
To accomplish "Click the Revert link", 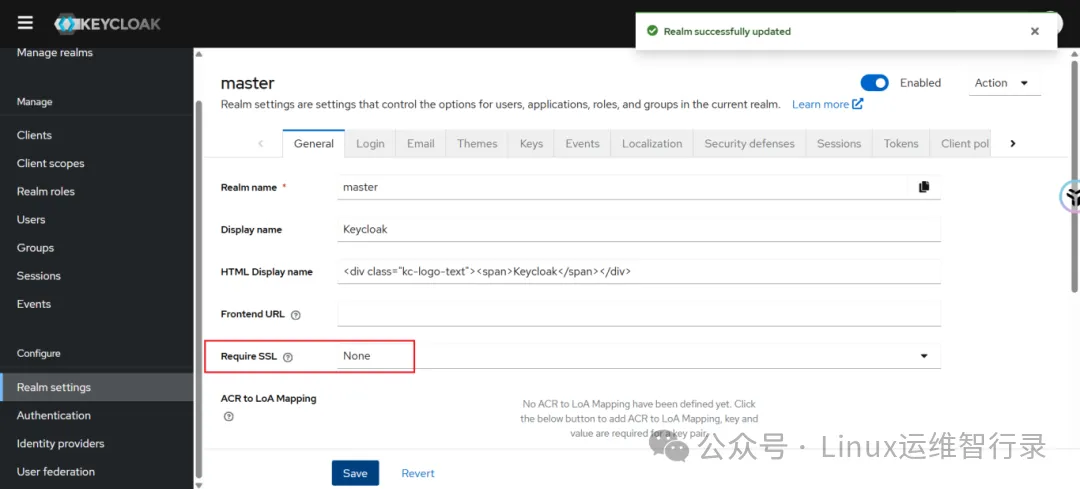I will click(x=418, y=473).
